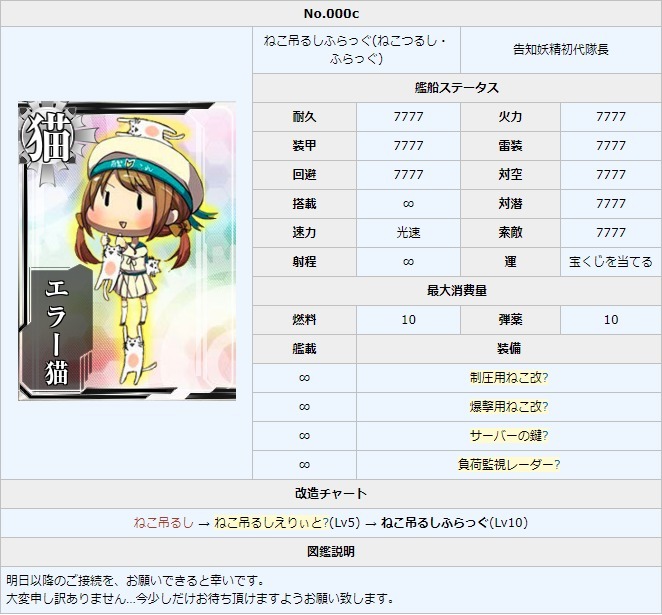Click the 弾薬 value 10
The width and height of the screenshot is (662, 615).
click(x=610, y=320)
